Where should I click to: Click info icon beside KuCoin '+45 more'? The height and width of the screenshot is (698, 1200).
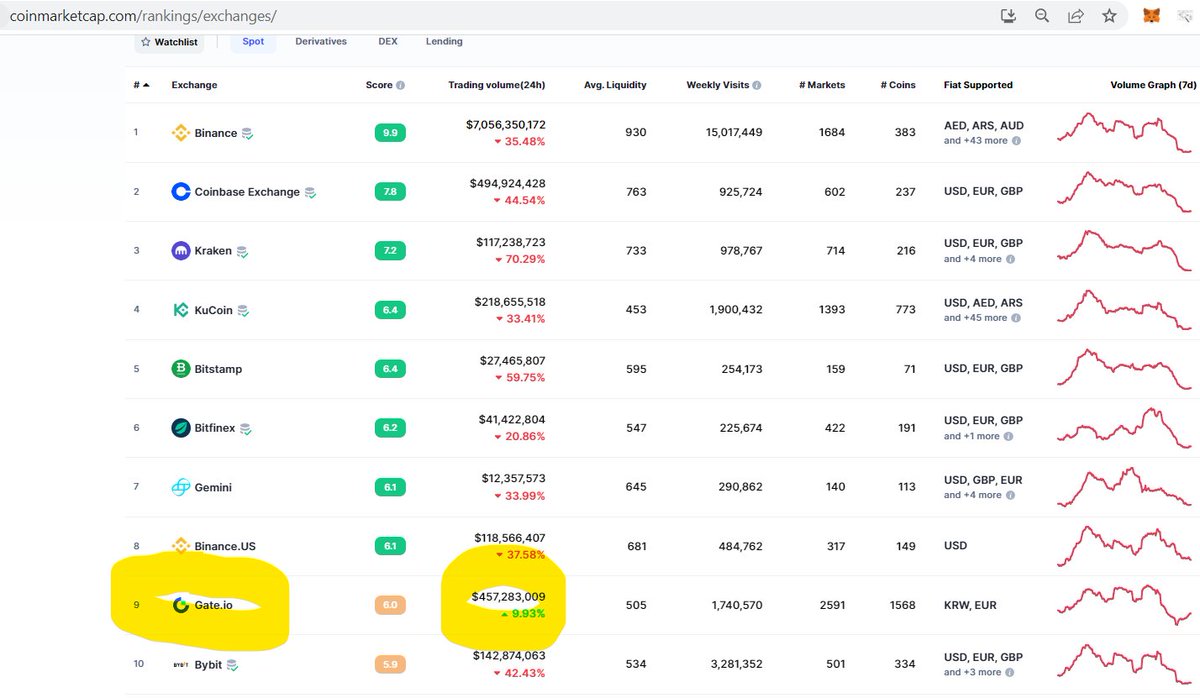[x=1017, y=318]
